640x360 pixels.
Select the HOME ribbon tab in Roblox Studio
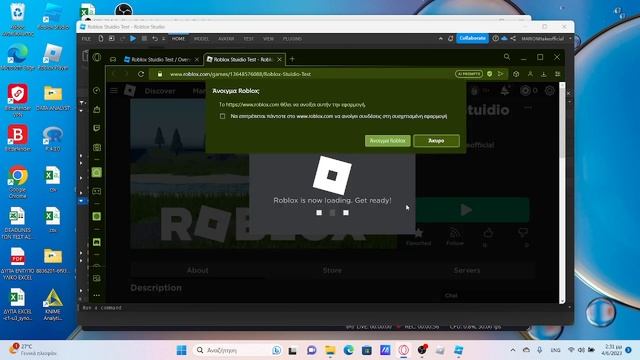click(178, 39)
